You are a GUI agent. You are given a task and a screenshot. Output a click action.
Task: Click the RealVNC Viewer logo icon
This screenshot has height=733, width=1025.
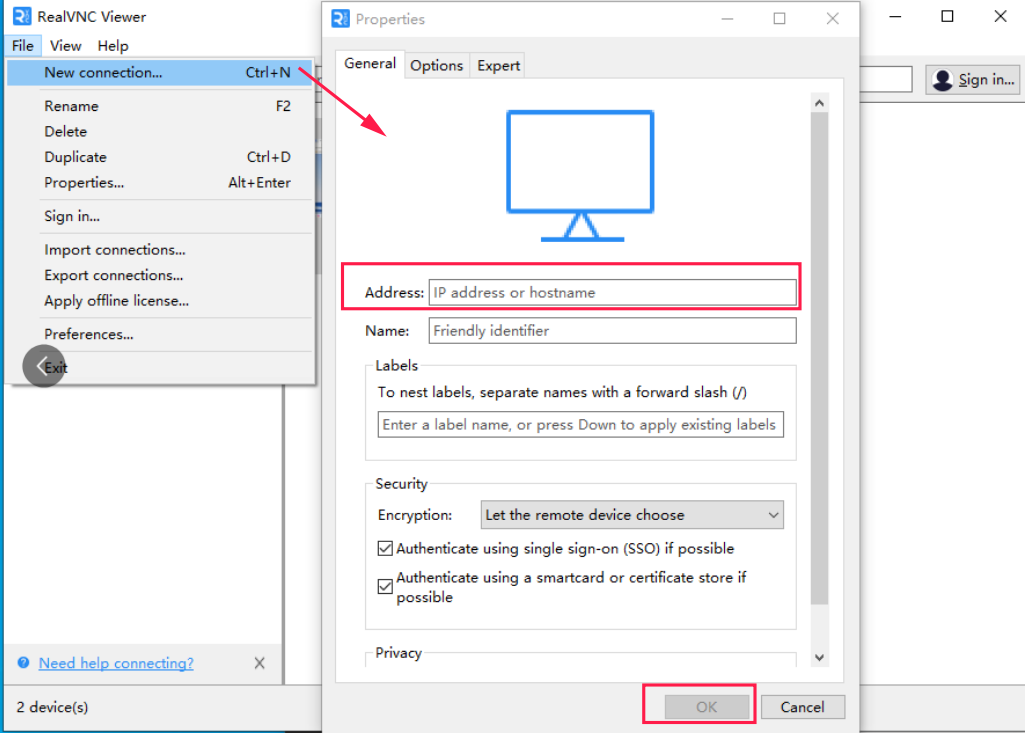pyautogui.click(x=22, y=16)
